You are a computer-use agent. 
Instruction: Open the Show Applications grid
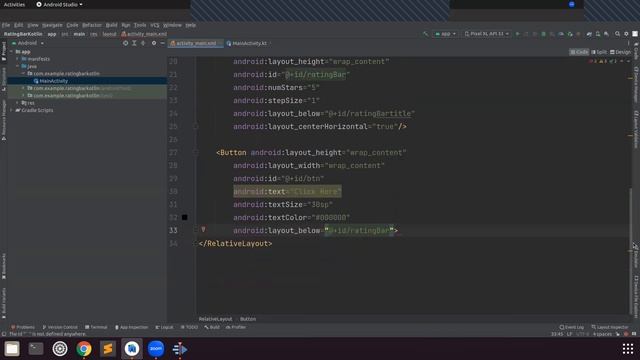point(628,349)
